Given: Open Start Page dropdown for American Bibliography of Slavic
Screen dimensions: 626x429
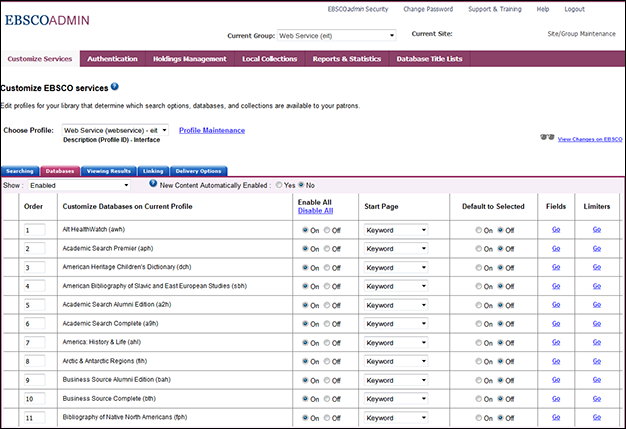Looking at the screenshot, I should [396, 286].
